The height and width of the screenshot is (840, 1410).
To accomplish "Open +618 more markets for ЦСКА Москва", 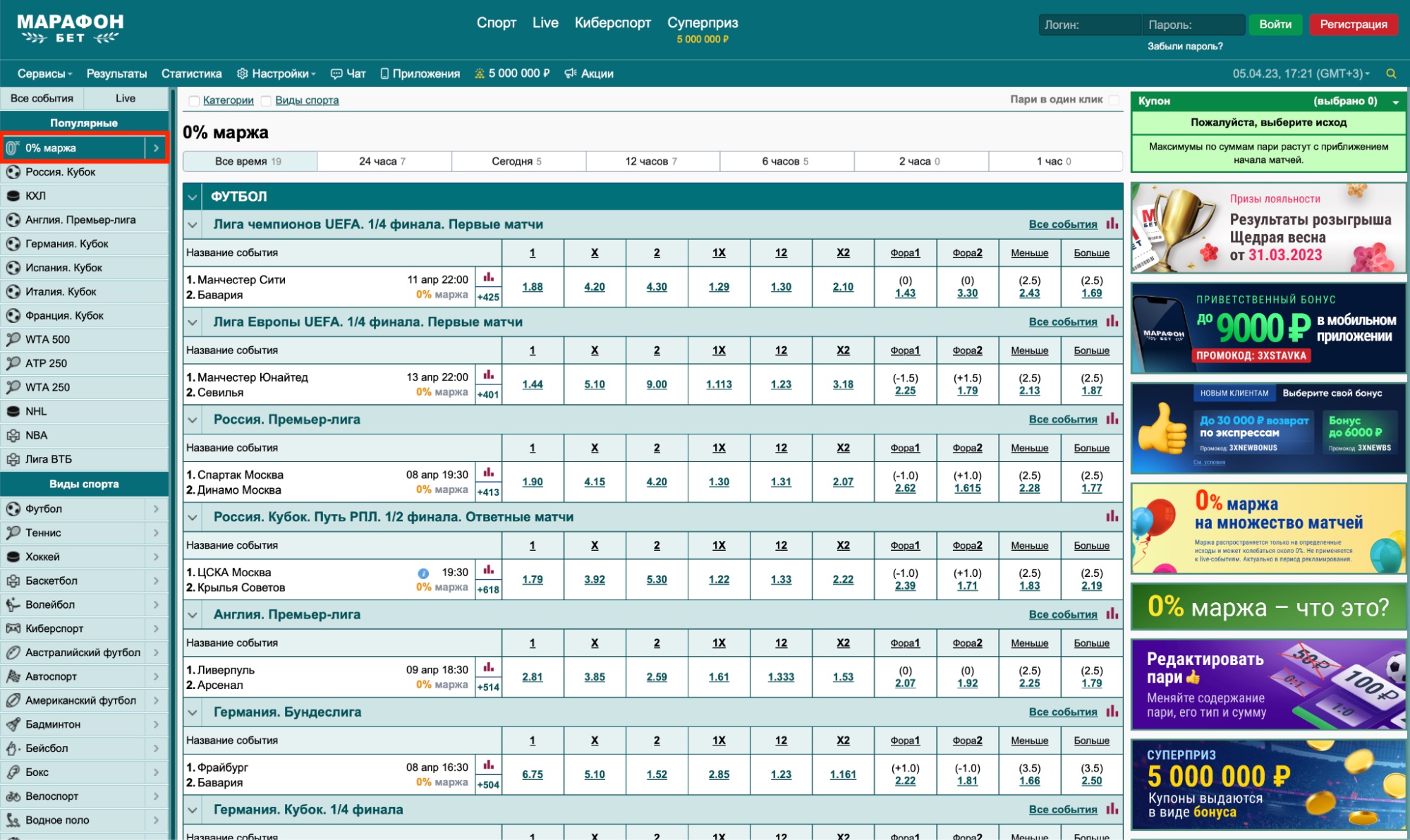I will coord(488,590).
